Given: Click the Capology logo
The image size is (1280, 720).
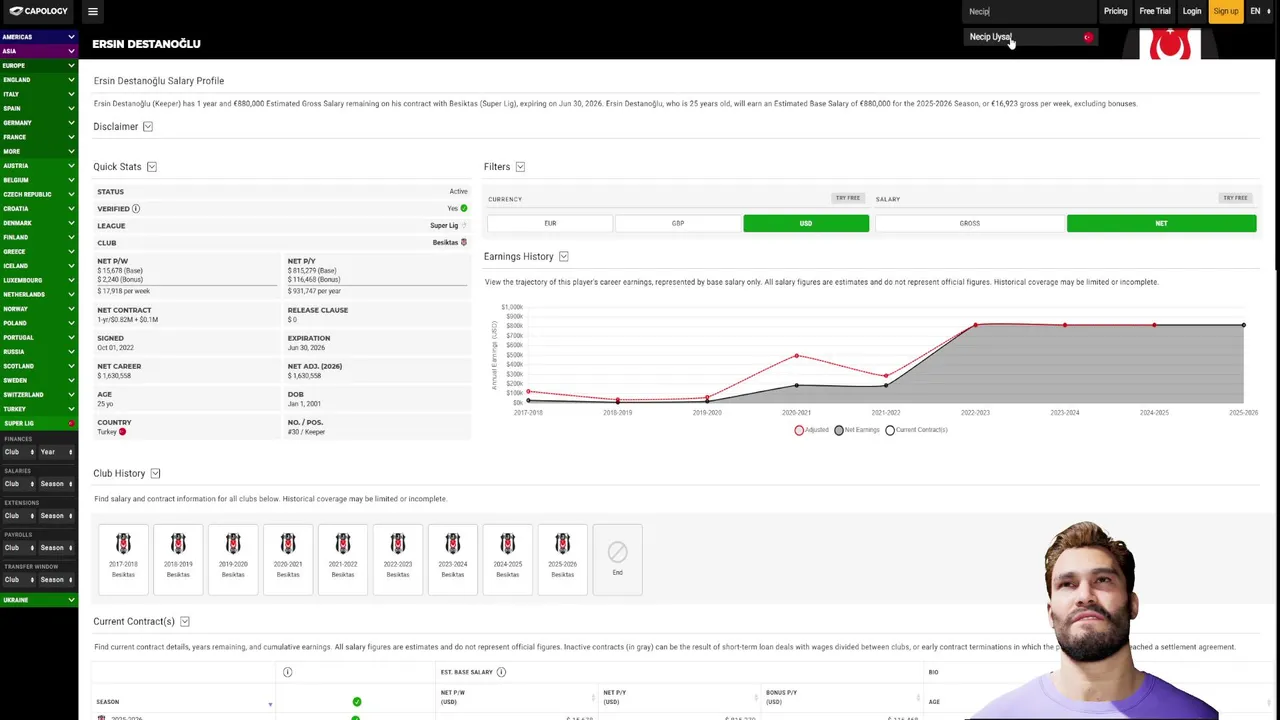Looking at the screenshot, I should (39, 11).
